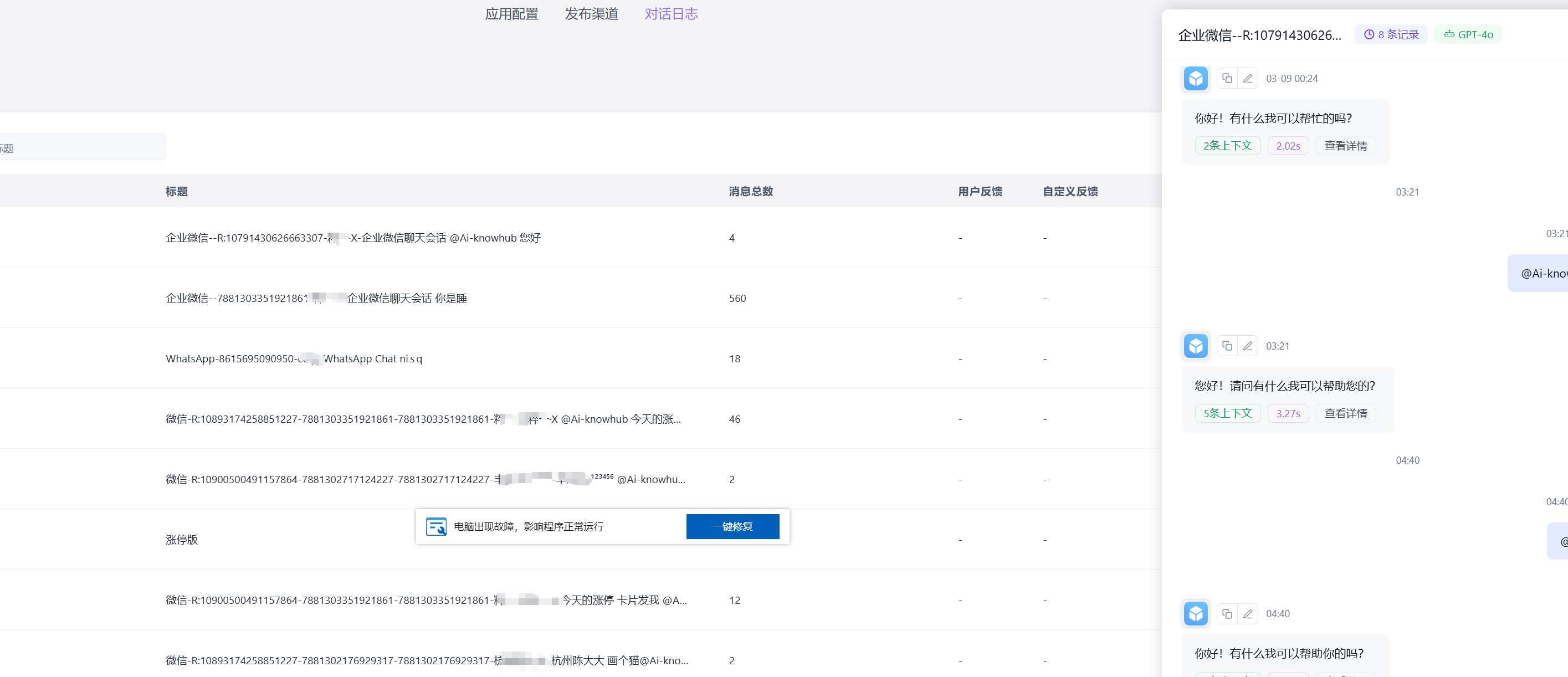Viewport: 1568px width, 677px height.
Task: Select the 对话日志 tab
Action: click(671, 14)
